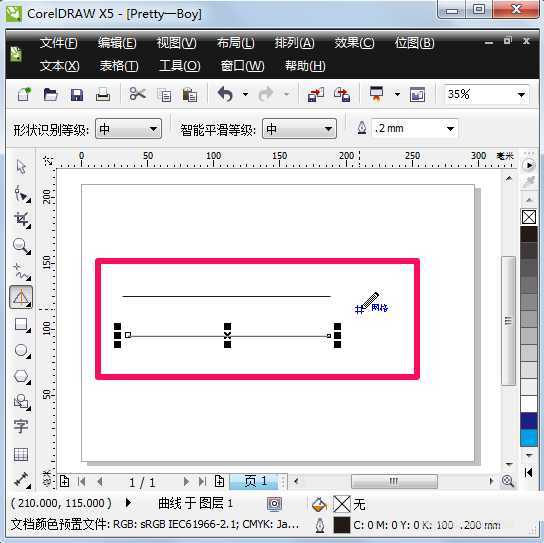Image resolution: width=544 pixels, height=543 pixels.
Task: Click the Cut scissors icon
Action: tap(137, 94)
